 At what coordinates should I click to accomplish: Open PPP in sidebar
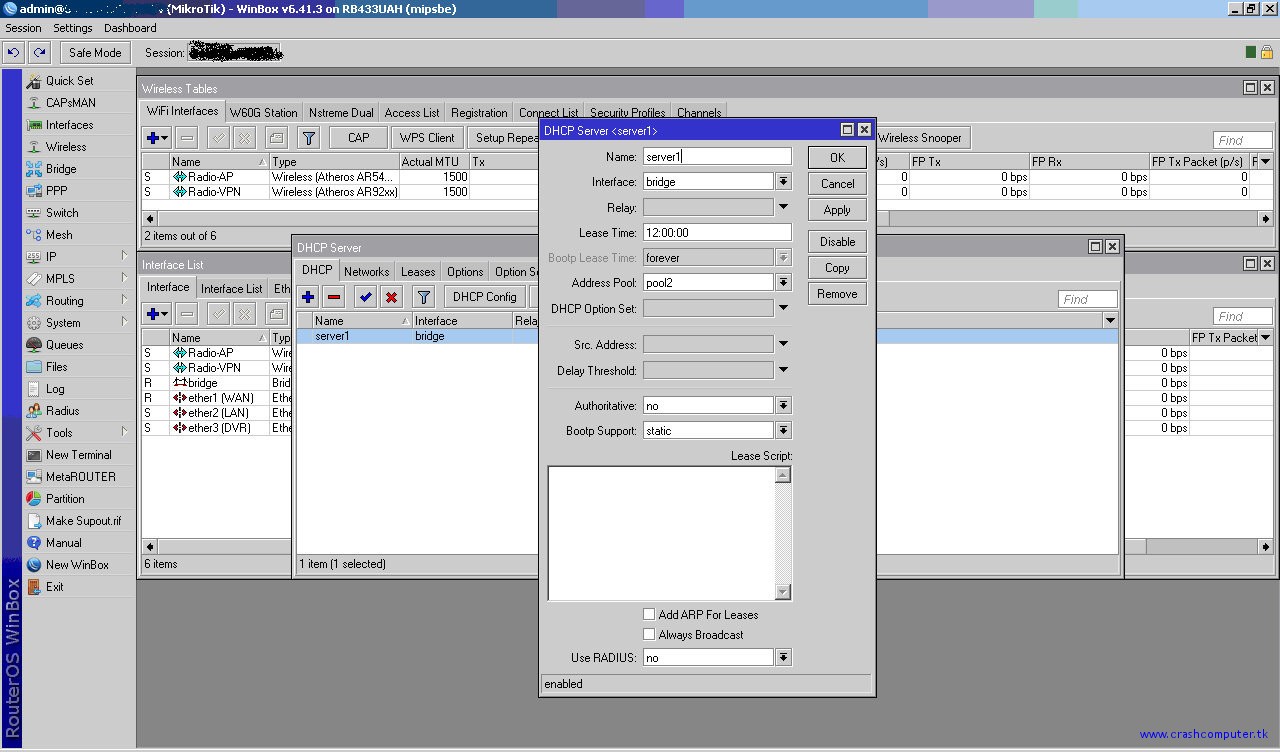click(57, 191)
